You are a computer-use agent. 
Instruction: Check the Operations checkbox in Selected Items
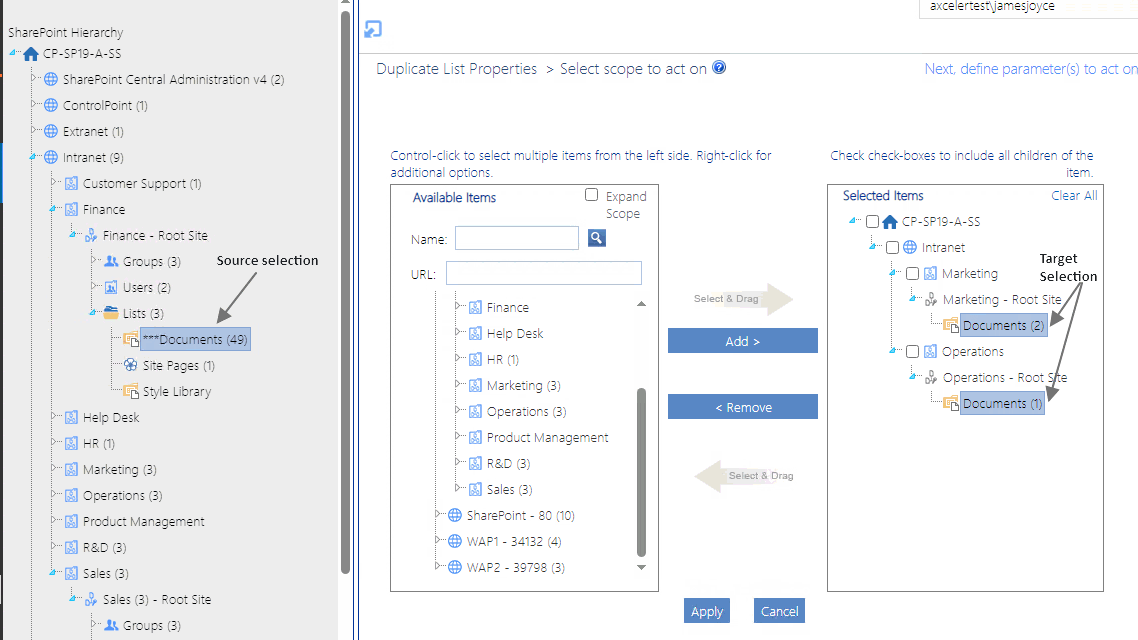coord(913,351)
